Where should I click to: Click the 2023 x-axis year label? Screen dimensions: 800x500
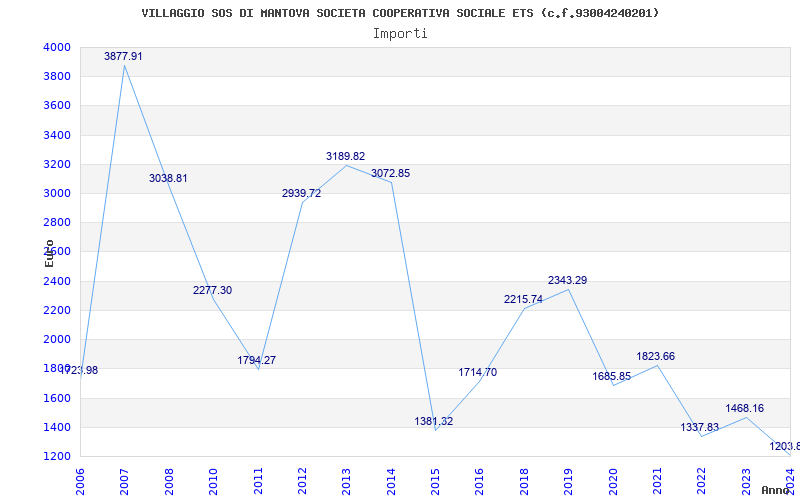746,481
